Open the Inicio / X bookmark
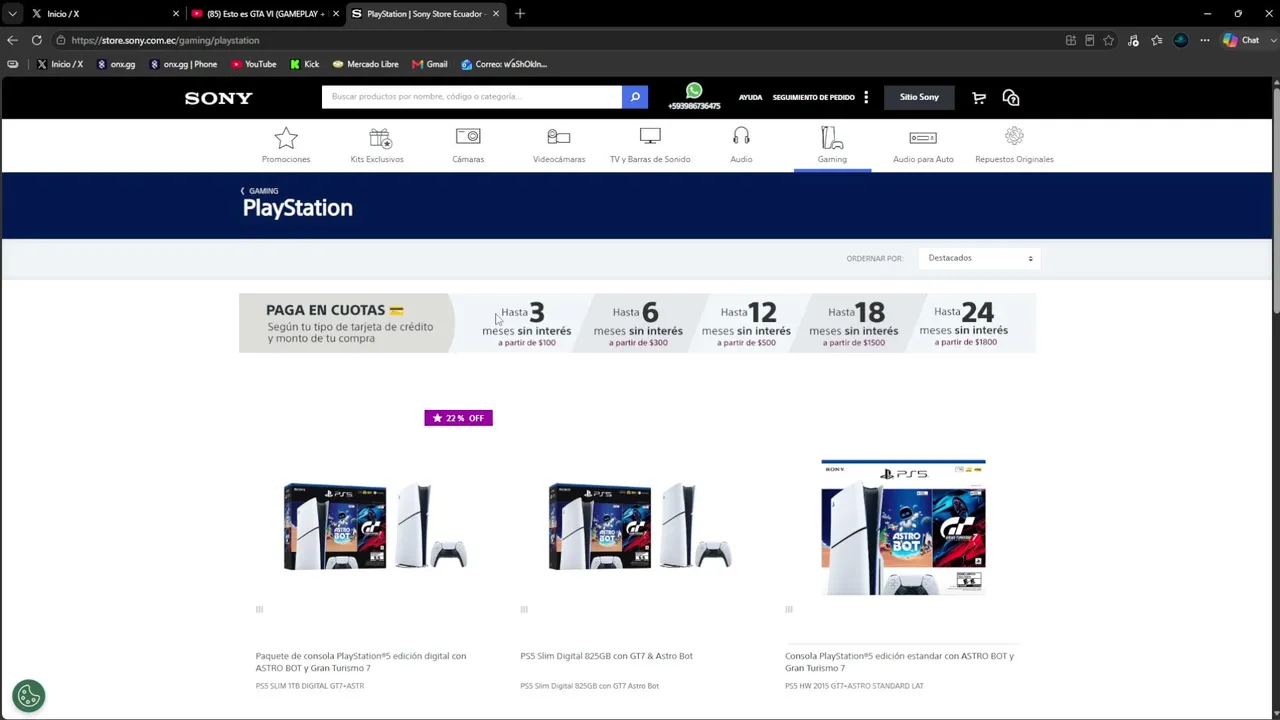The width and height of the screenshot is (1280, 720). (x=60, y=64)
